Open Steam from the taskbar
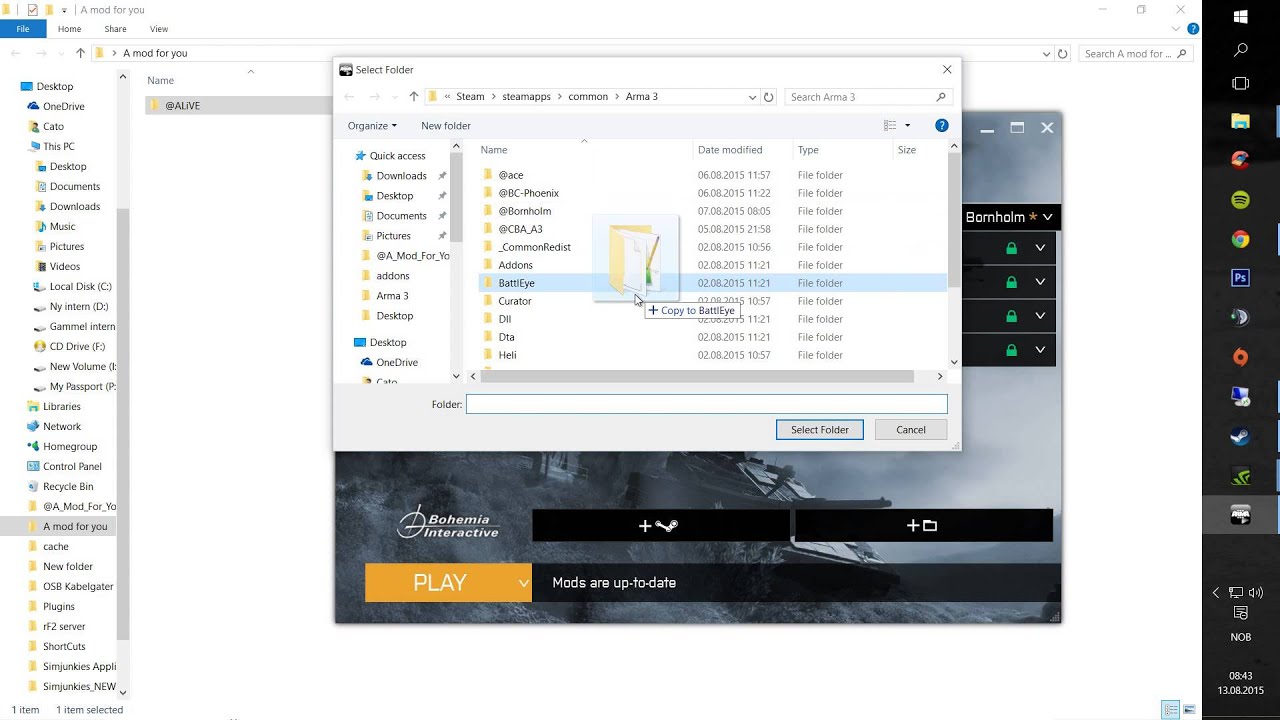The height and width of the screenshot is (720, 1280). 1240,436
